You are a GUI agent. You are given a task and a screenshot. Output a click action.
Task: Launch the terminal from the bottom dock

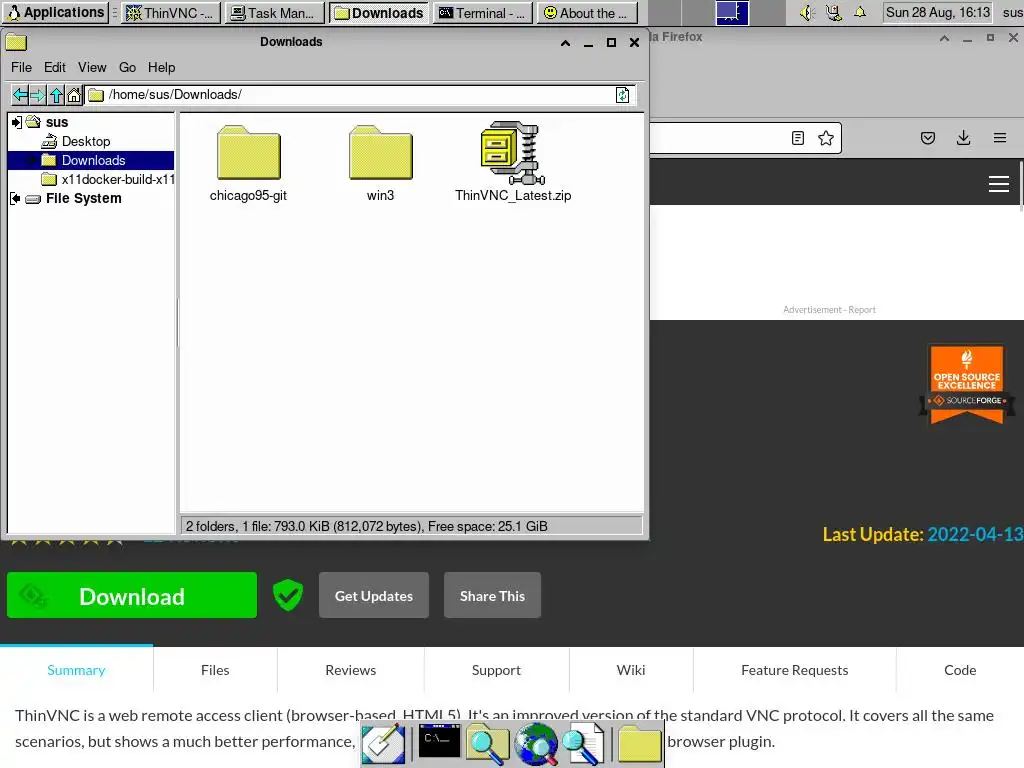[x=439, y=741]
